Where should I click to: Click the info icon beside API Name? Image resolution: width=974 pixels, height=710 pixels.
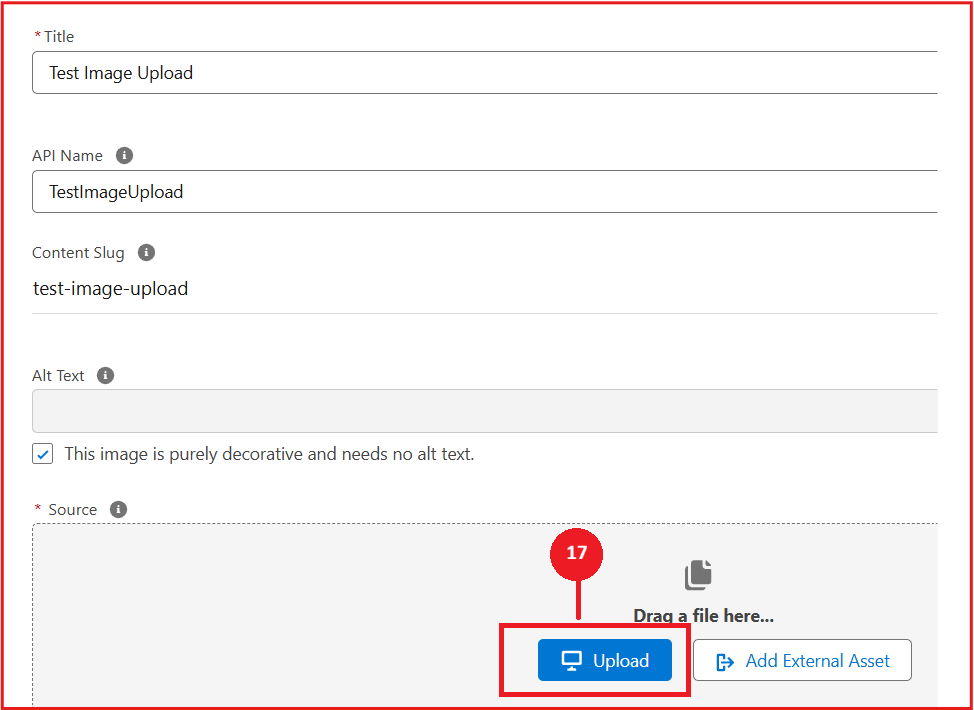tap(124, 156)
